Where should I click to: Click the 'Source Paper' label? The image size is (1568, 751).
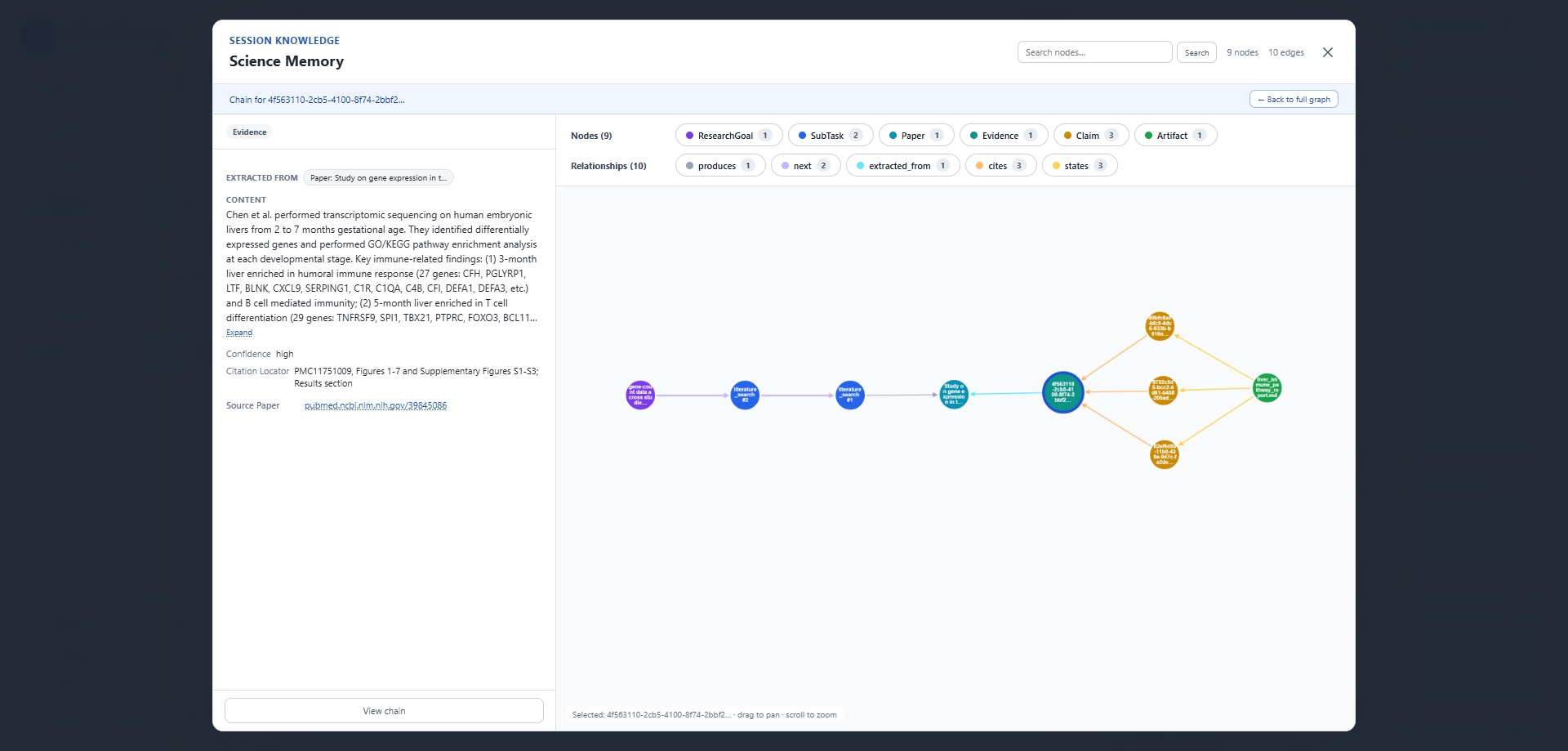253,405
